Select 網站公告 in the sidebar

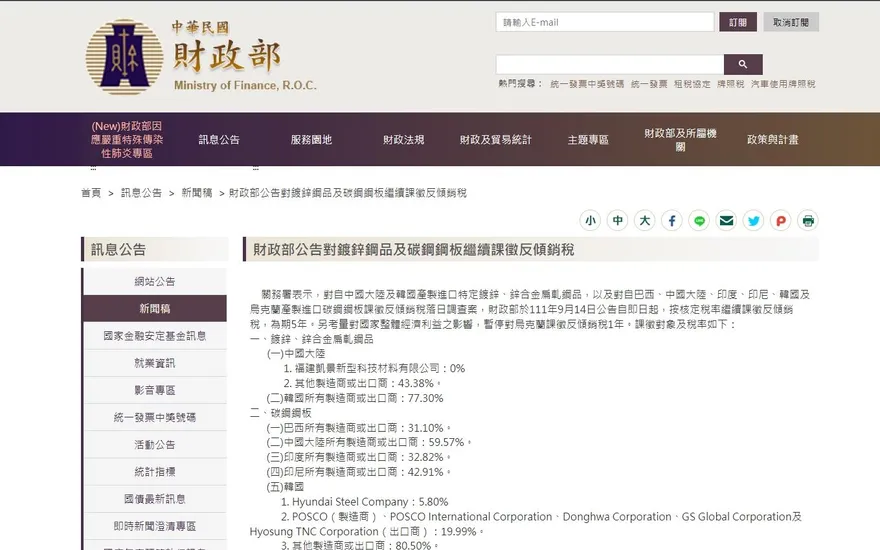coord(155,282)
